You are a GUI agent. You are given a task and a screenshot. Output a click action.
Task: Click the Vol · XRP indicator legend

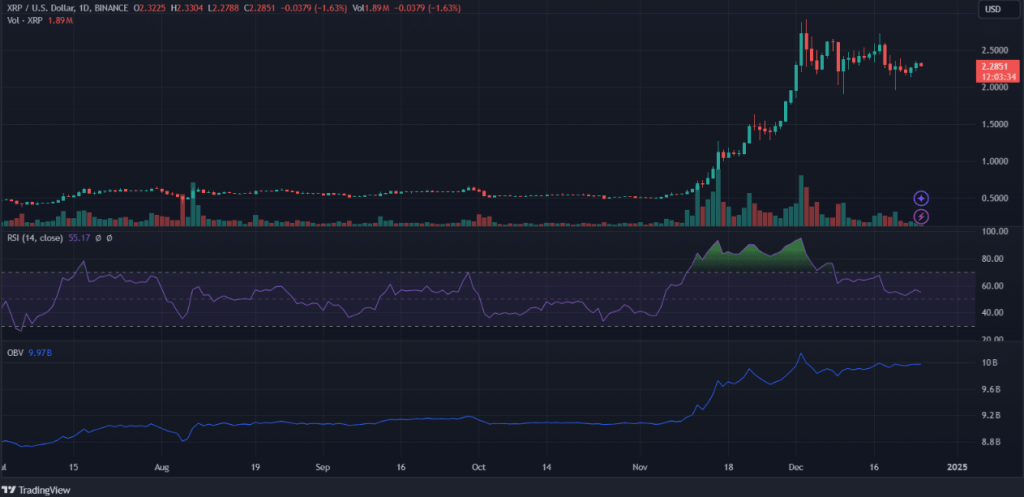23,21
